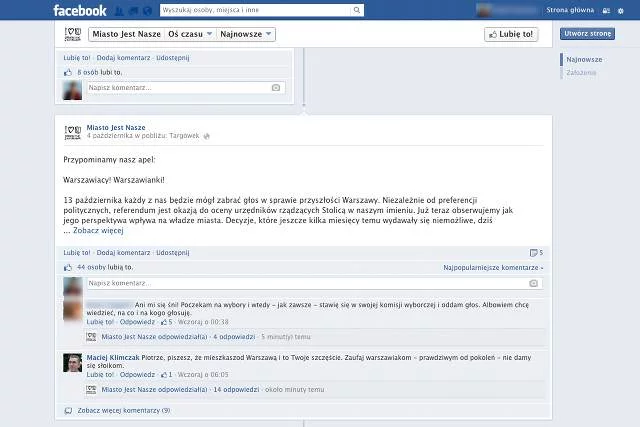The image size is (640, 427).
Task: Open Miasto Jest Nasze post author link
Action: [116, 128]
